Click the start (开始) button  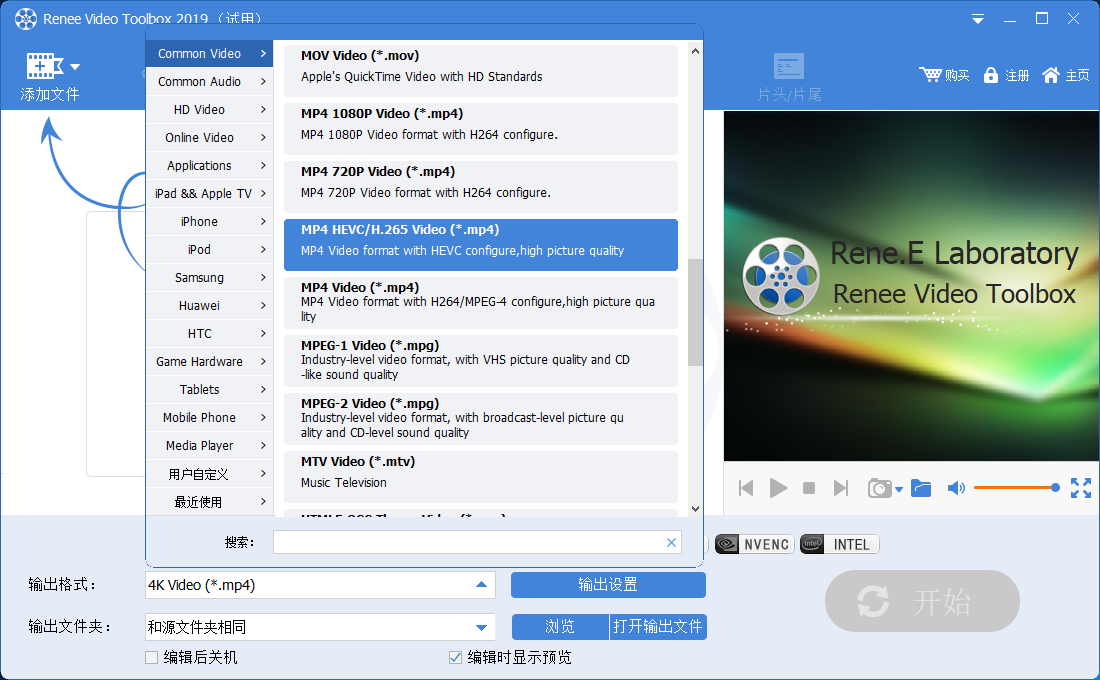click(x=922, y=601)
